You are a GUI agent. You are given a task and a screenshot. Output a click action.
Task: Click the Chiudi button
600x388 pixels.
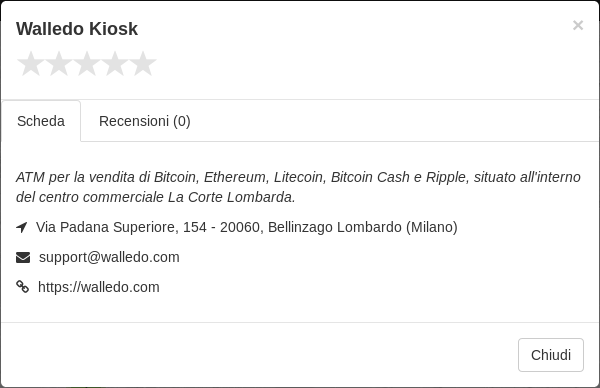551,355
